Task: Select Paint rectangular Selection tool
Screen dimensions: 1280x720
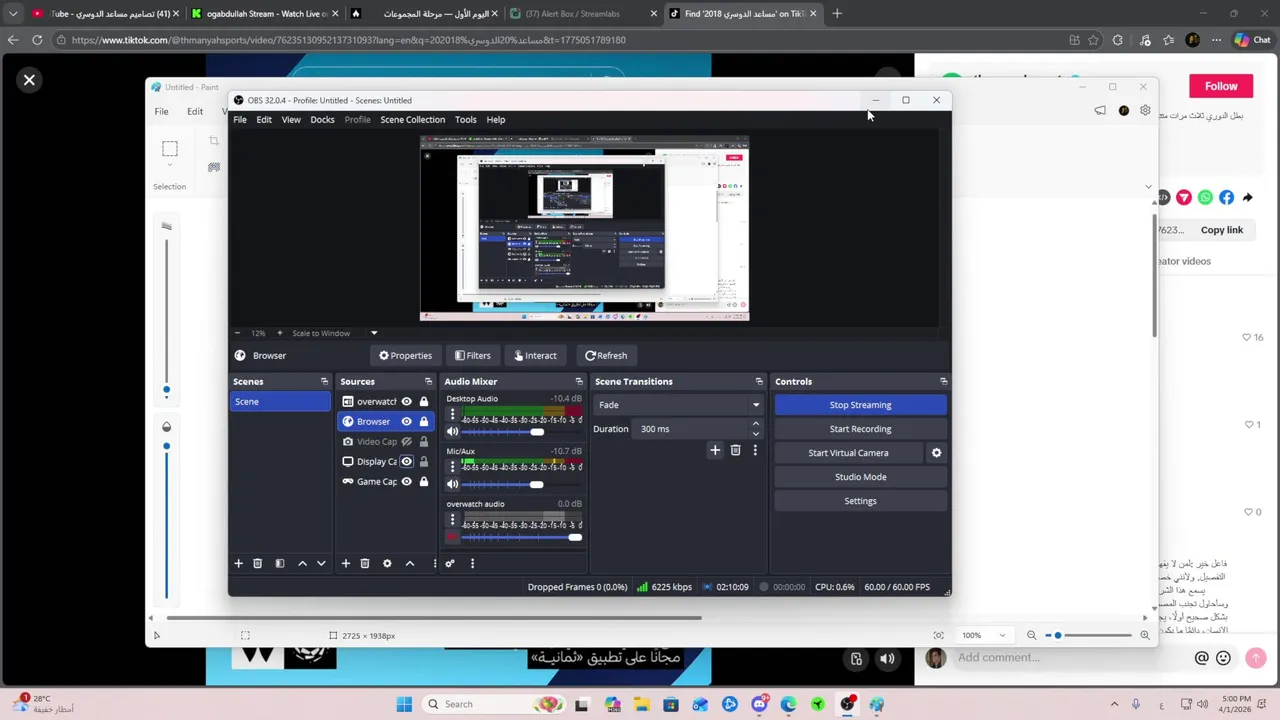Action: pyautogui.click(x=170, y=149)
